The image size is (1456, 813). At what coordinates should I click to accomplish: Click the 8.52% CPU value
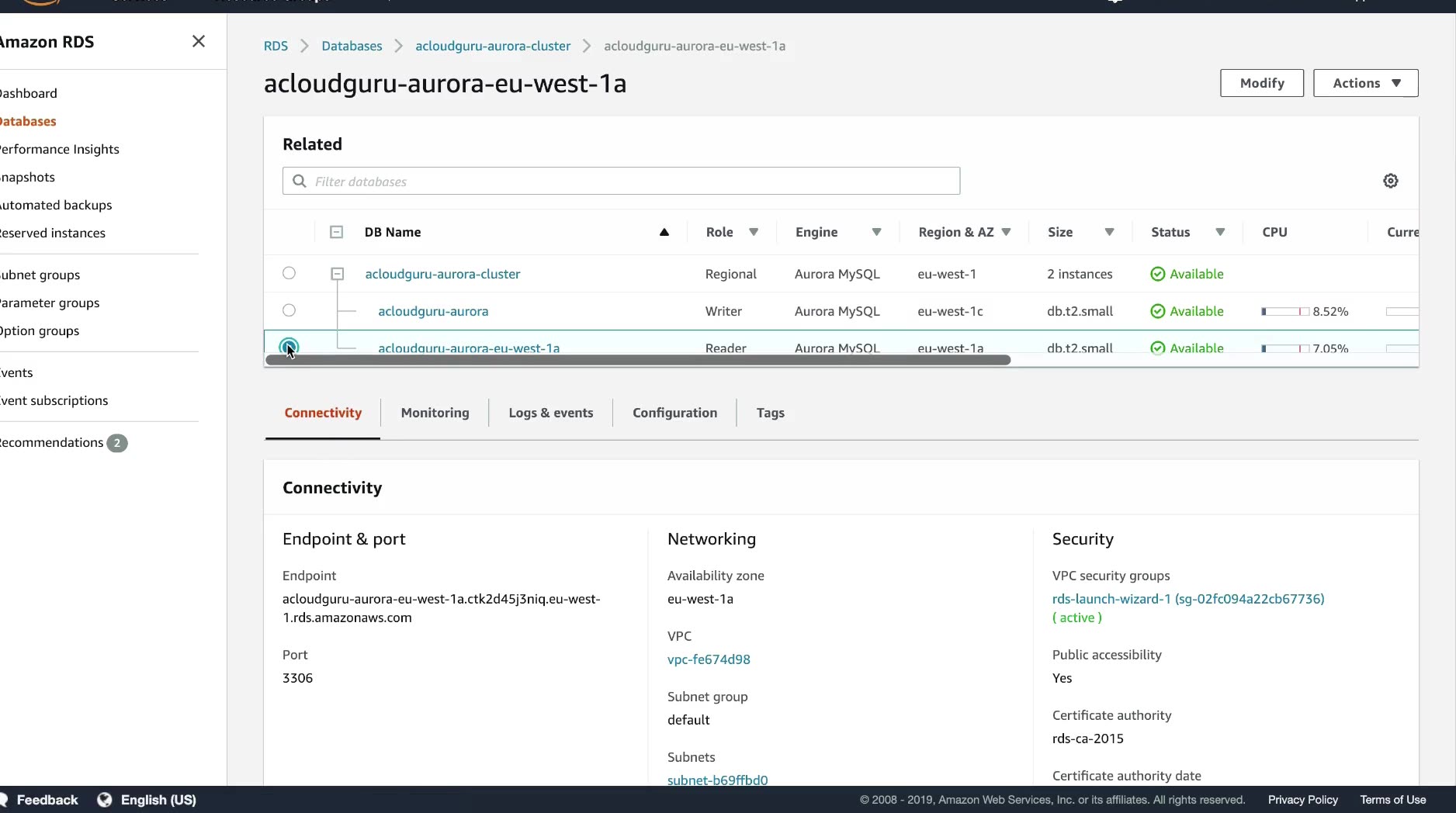pyautogui.click(x=1330, y=311)
